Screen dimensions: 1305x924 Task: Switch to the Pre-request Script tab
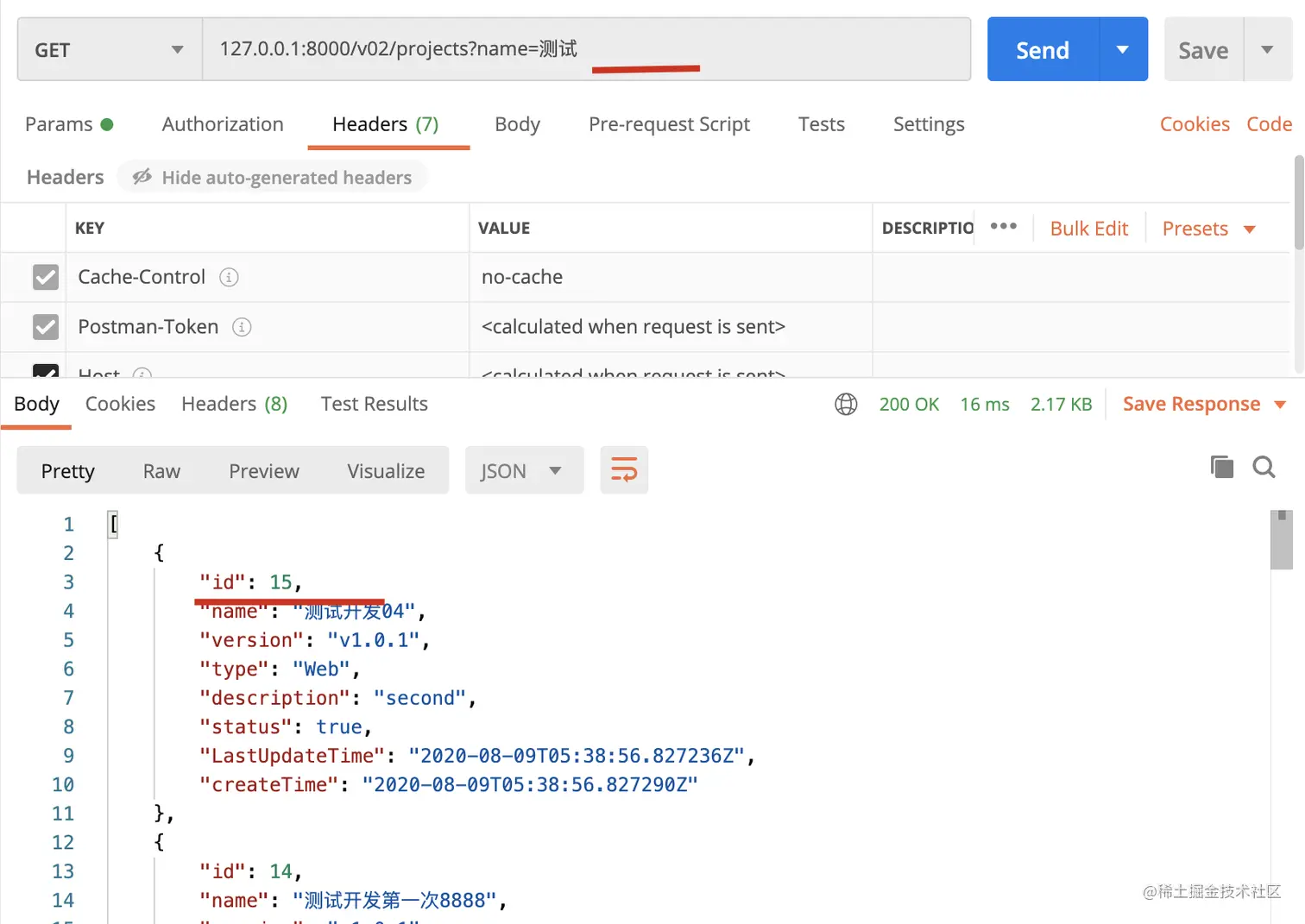(x=669, y=124)
